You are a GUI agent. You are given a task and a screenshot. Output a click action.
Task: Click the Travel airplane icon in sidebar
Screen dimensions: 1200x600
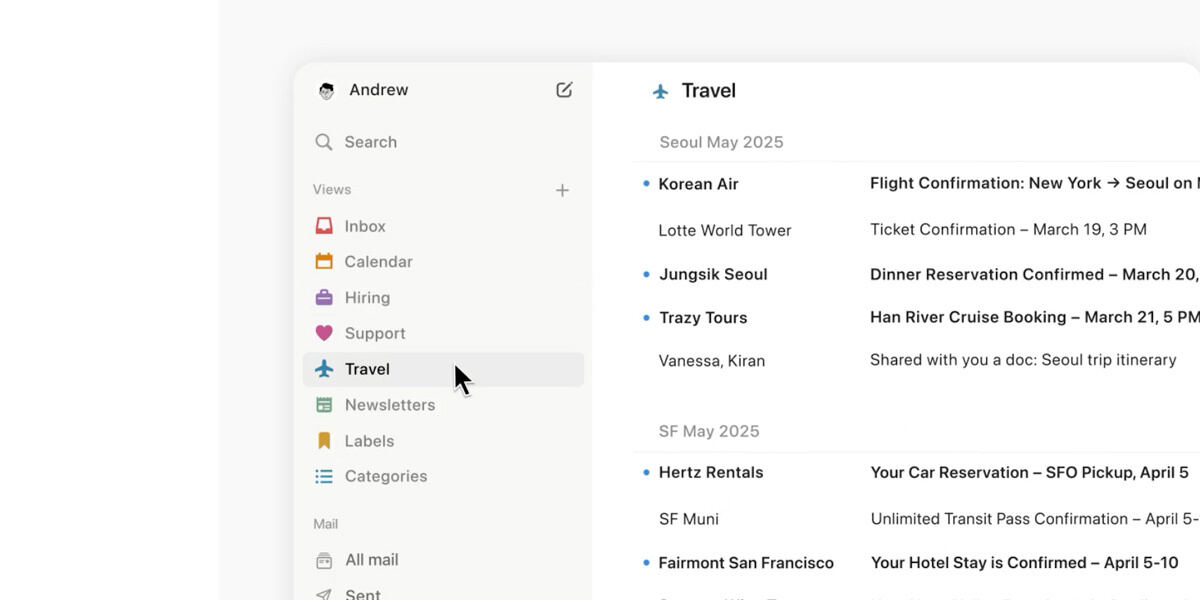click(x=324, y=369)
